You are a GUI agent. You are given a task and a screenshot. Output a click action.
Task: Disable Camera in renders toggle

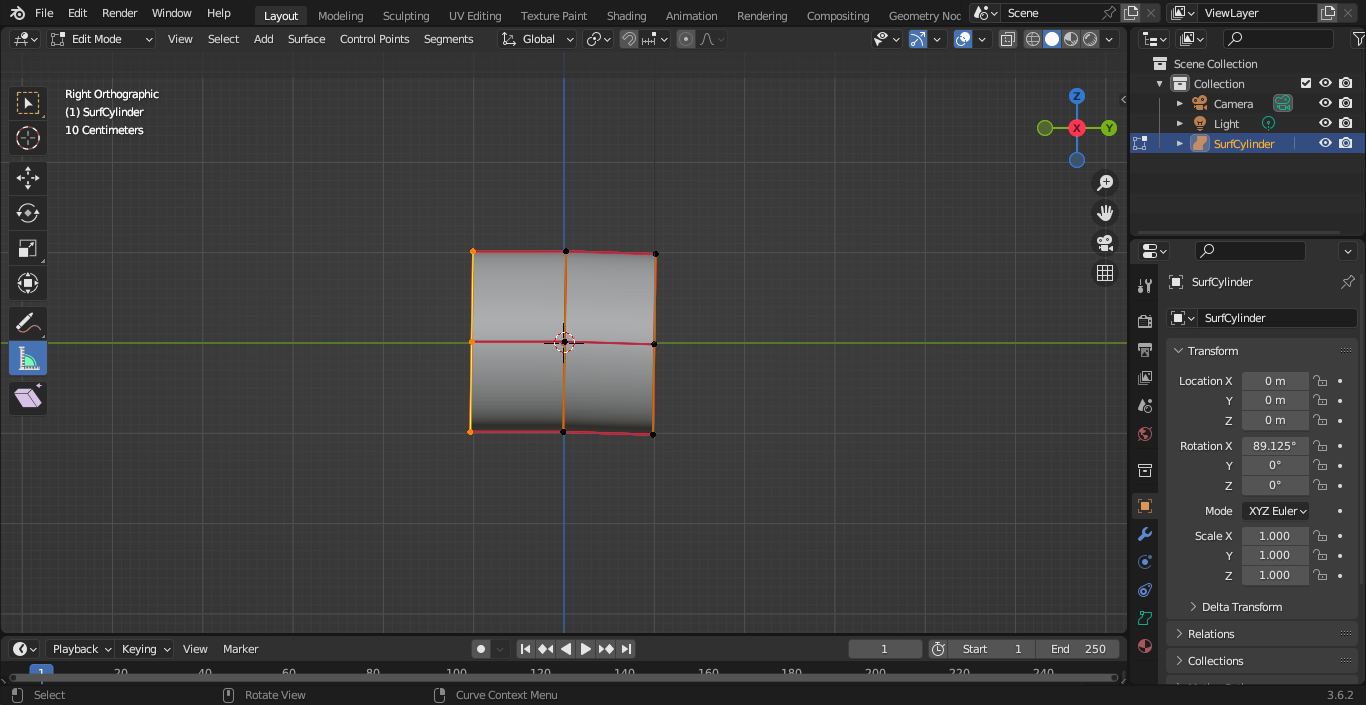[x=1346, y=103]
